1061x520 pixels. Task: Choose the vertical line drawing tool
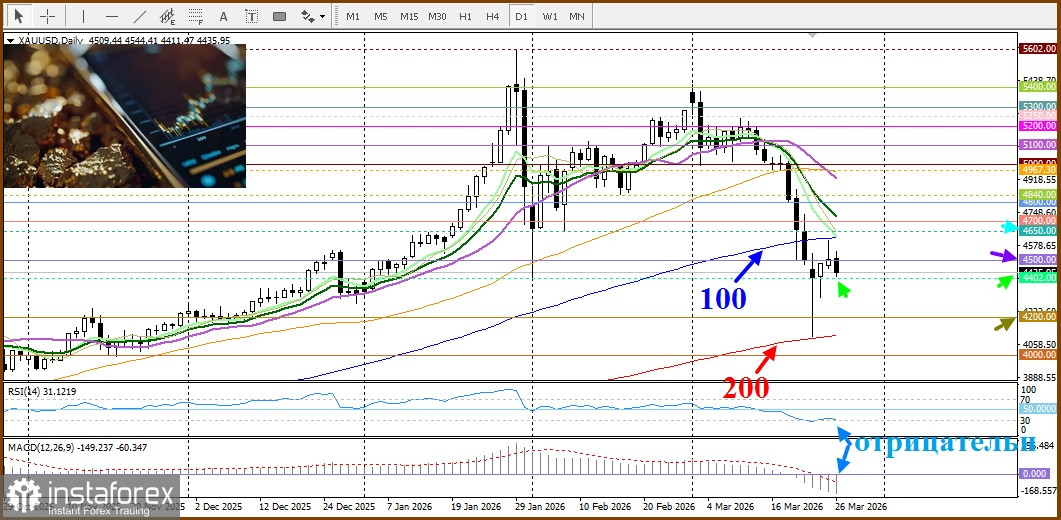tap(84, 16)
